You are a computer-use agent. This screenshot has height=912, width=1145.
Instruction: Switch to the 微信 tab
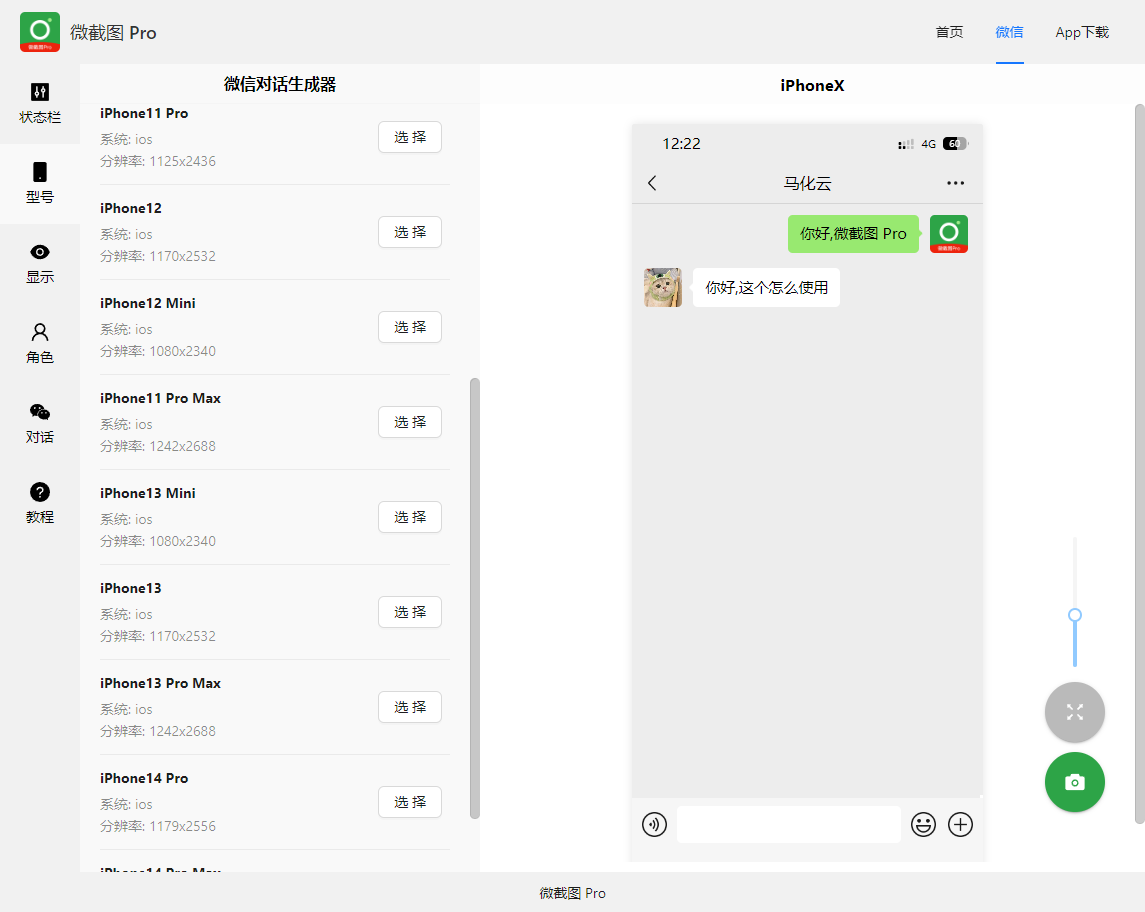tap(1009, 32)
